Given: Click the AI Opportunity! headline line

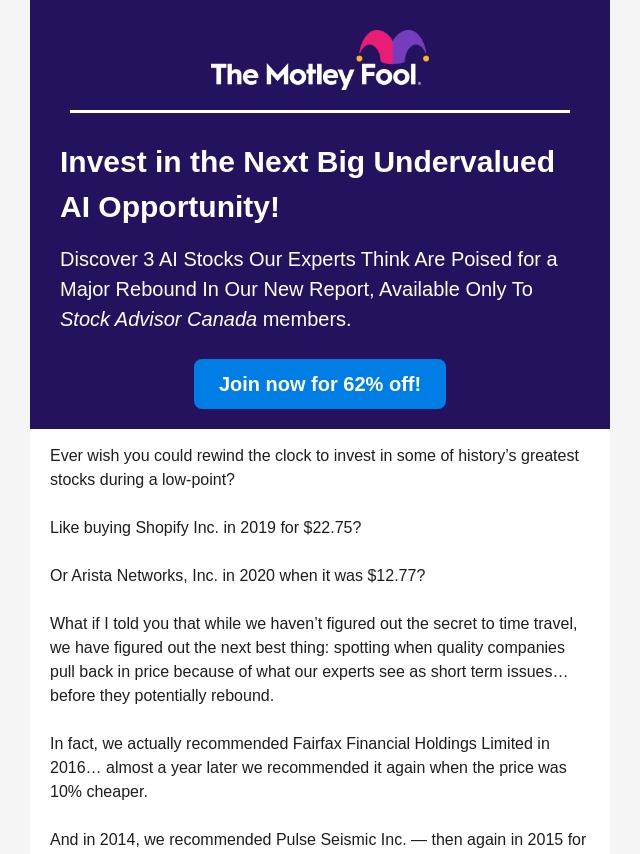Looking at the screenshot, I should pos(170,207).
